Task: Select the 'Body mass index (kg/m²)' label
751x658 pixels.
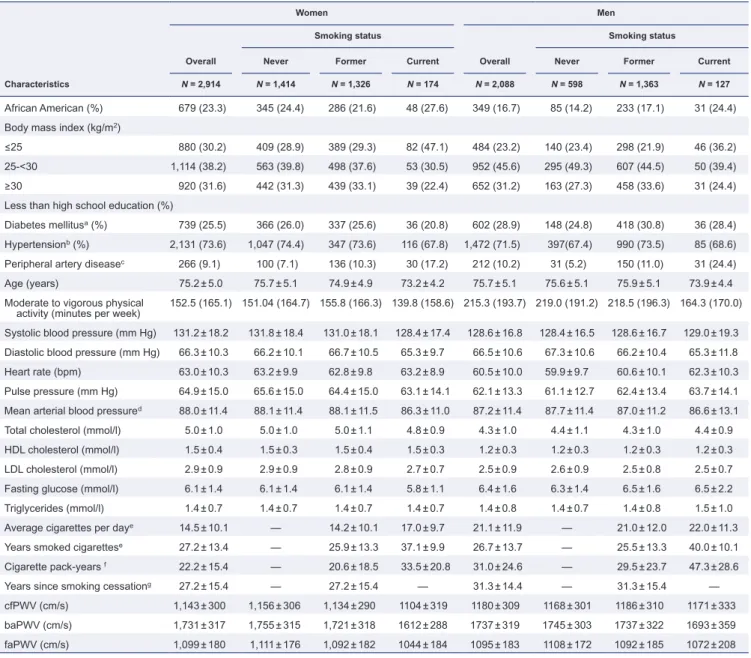Action: pos(62,128)
